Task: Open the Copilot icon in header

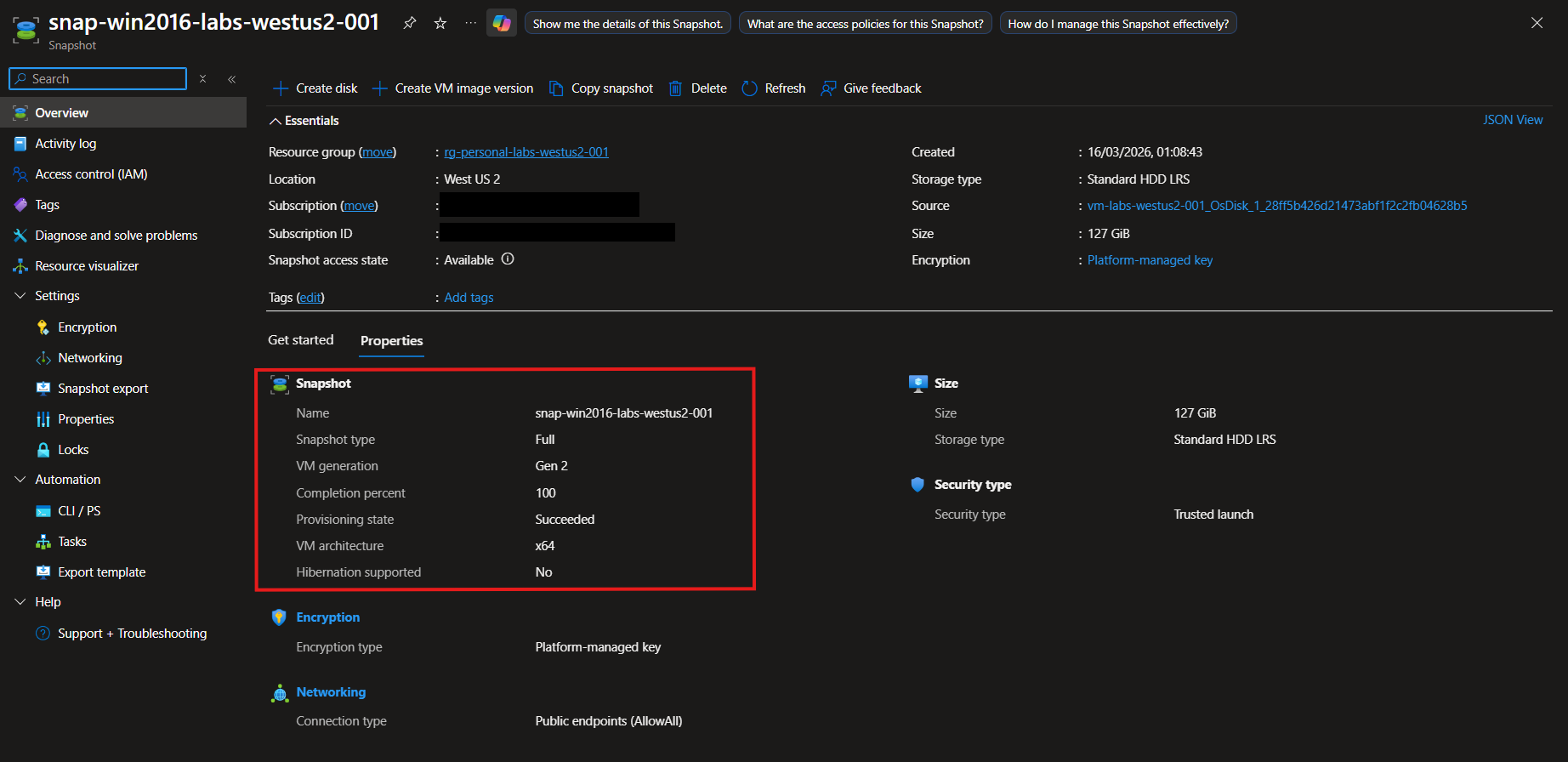Action: point(502,23)
